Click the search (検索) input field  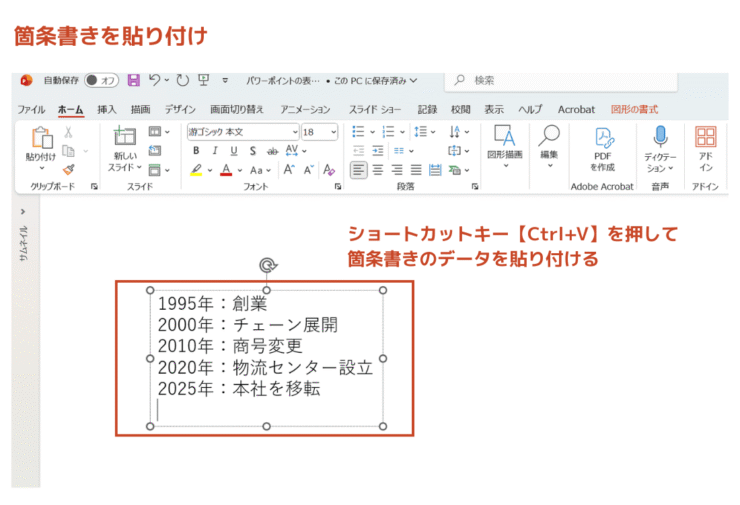click(561, 81)
